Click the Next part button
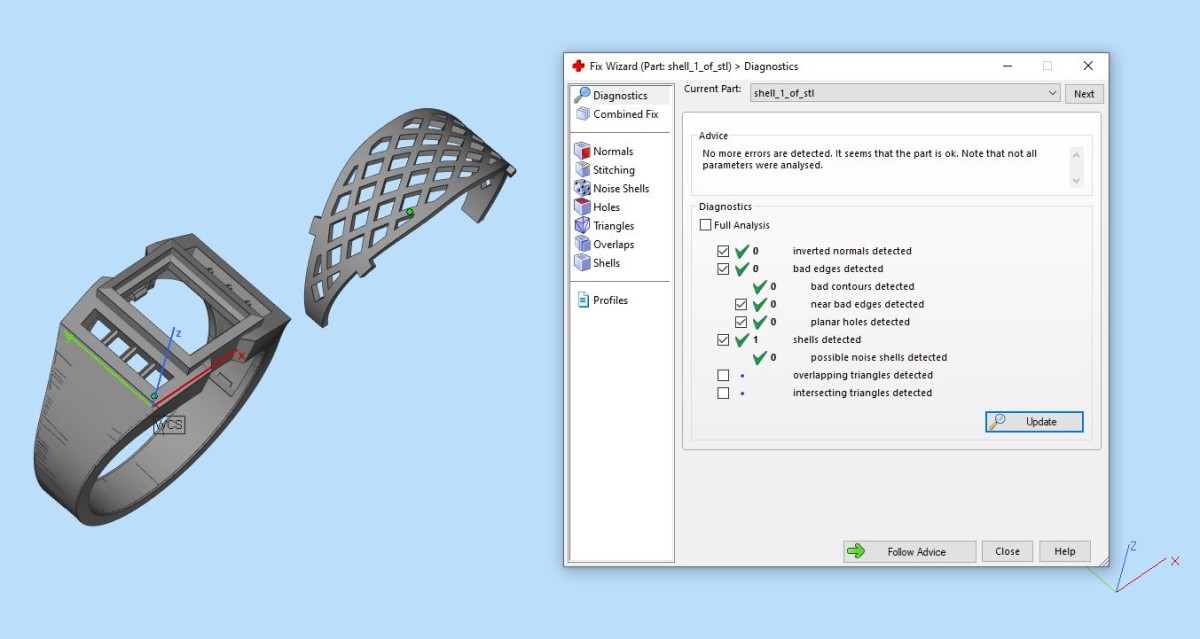This screenshot has width=1200, height=639. [1084, 94]
